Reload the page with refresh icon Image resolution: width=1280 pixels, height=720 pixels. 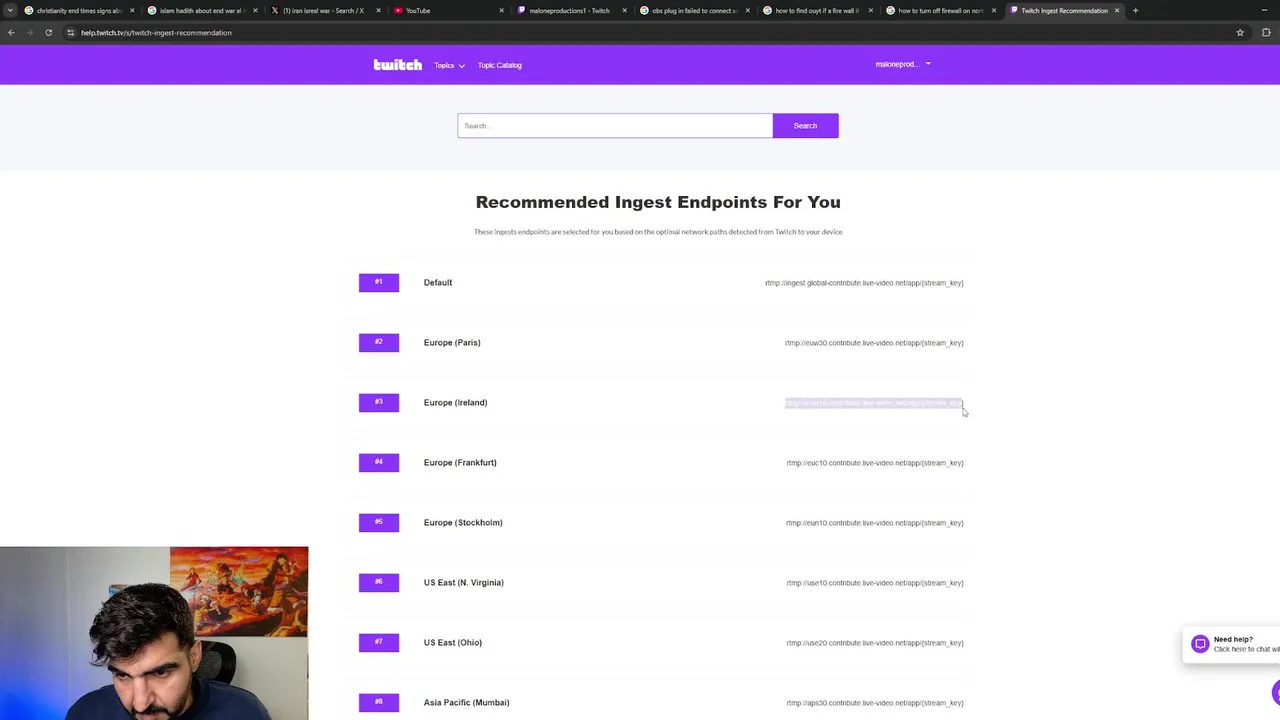click(x=48, y=32)
